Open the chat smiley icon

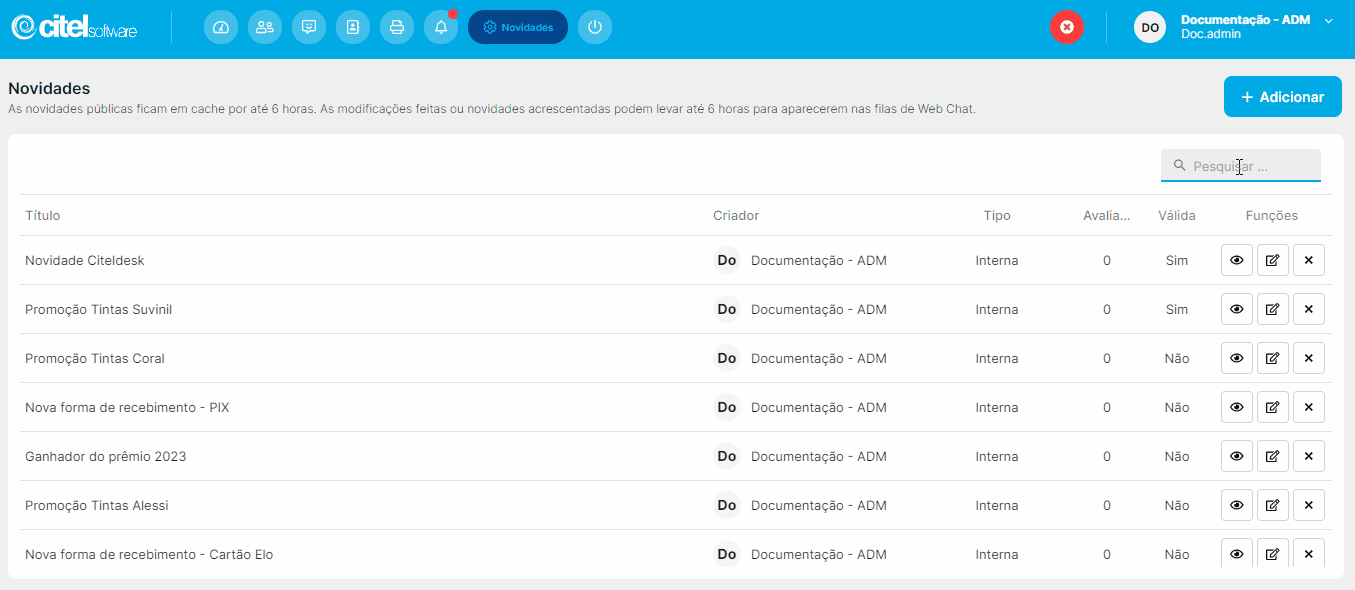coord(309,27)
